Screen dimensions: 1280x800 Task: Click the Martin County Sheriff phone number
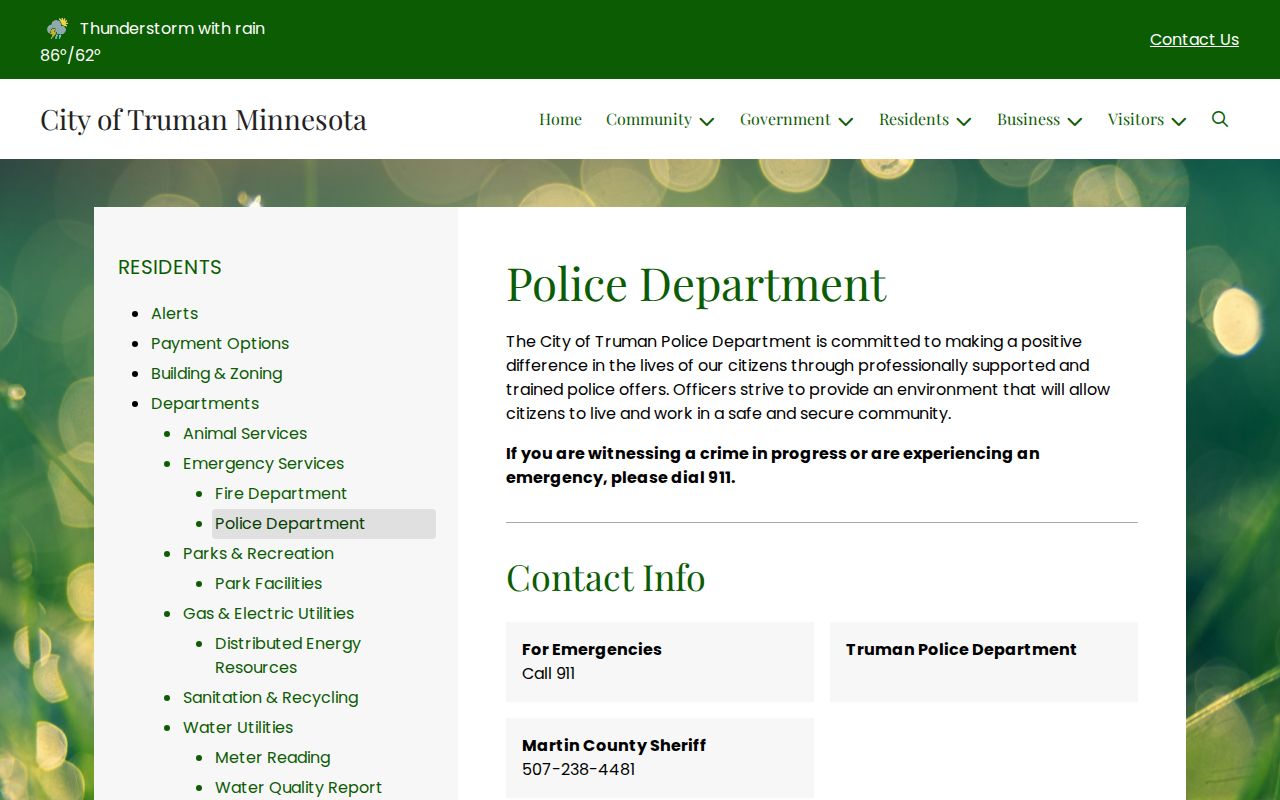578,769
